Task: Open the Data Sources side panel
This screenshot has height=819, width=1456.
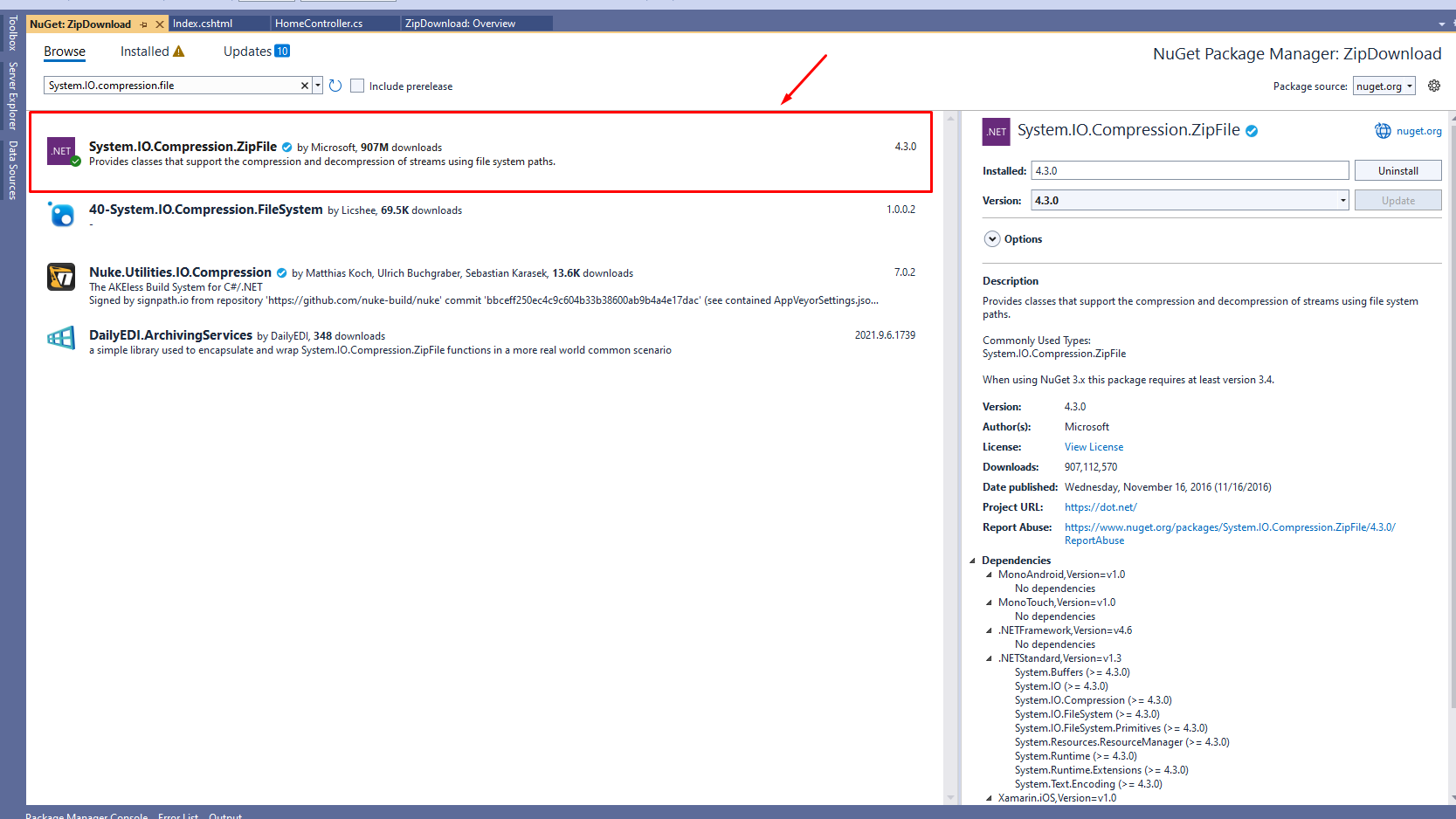Action: [x=12, y=169]
